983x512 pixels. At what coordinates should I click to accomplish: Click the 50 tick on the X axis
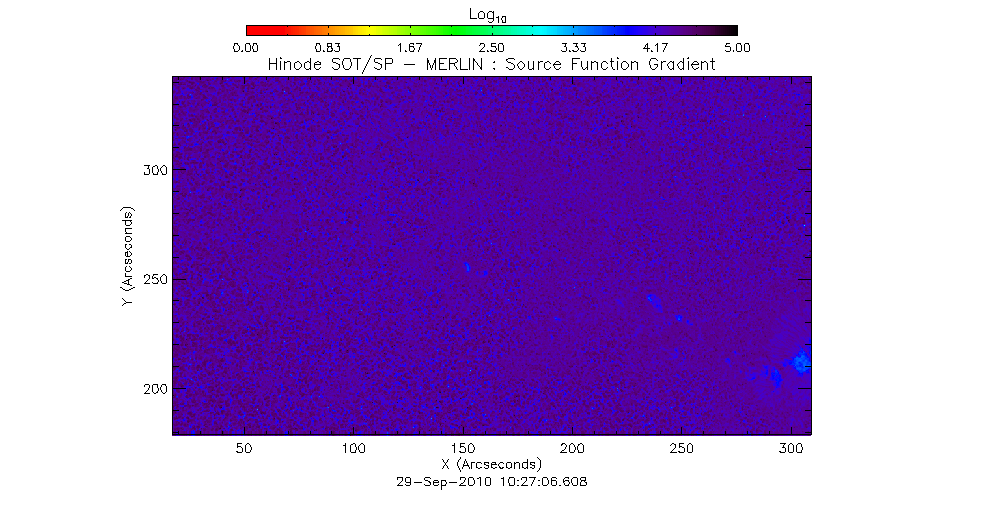[243, 450]
